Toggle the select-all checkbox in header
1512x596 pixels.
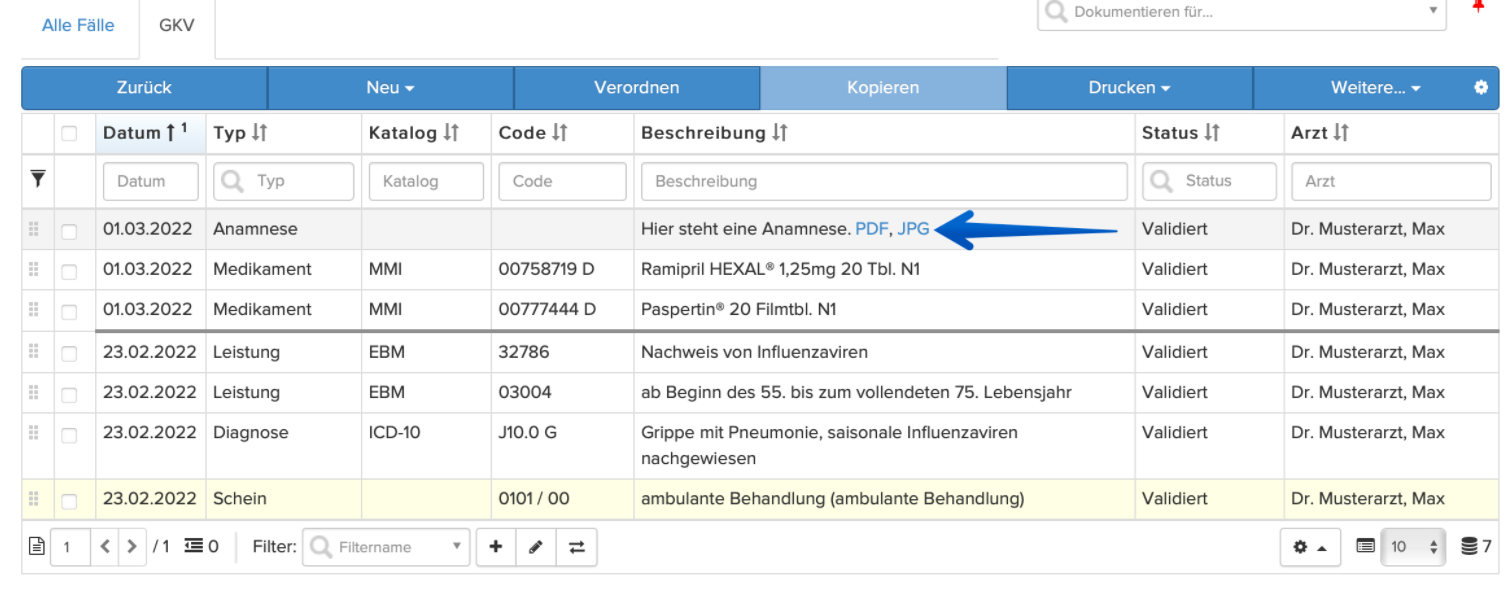point(69,134)
